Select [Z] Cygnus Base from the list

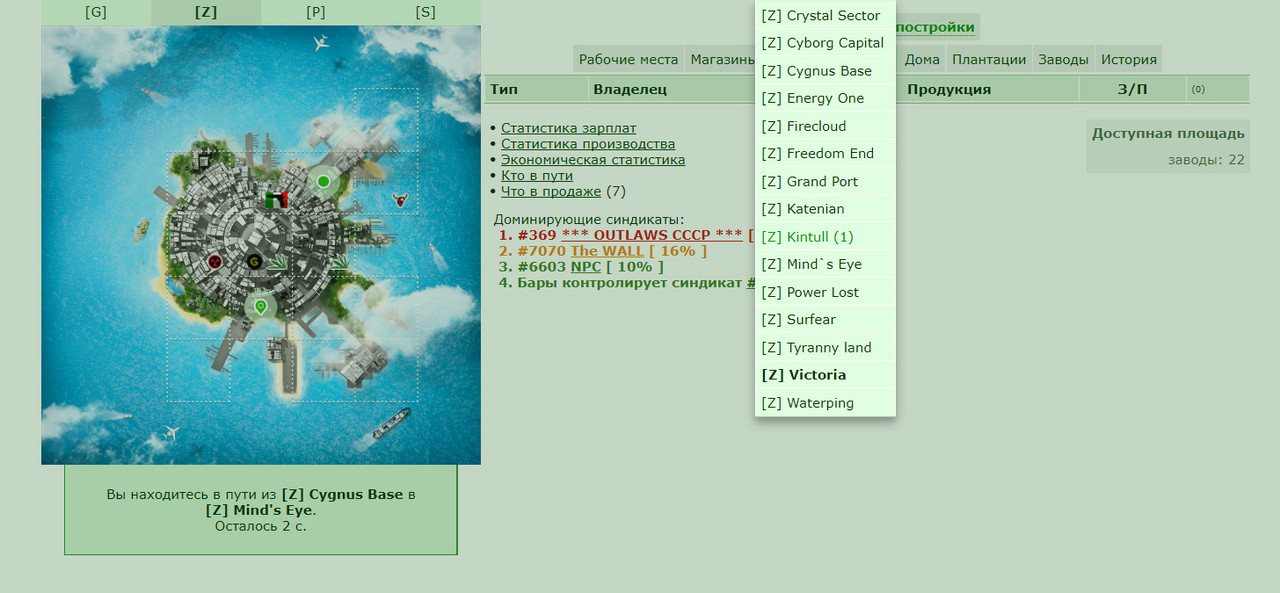(x=825, y=71)
